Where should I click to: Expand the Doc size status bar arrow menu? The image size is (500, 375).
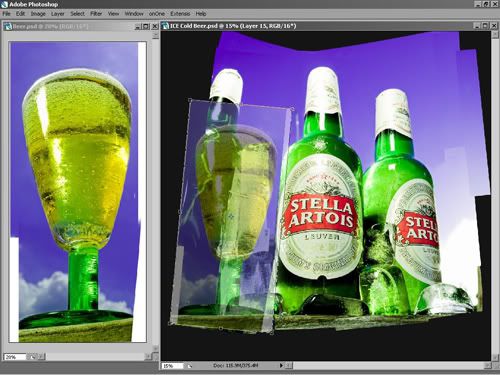(281, 366)
